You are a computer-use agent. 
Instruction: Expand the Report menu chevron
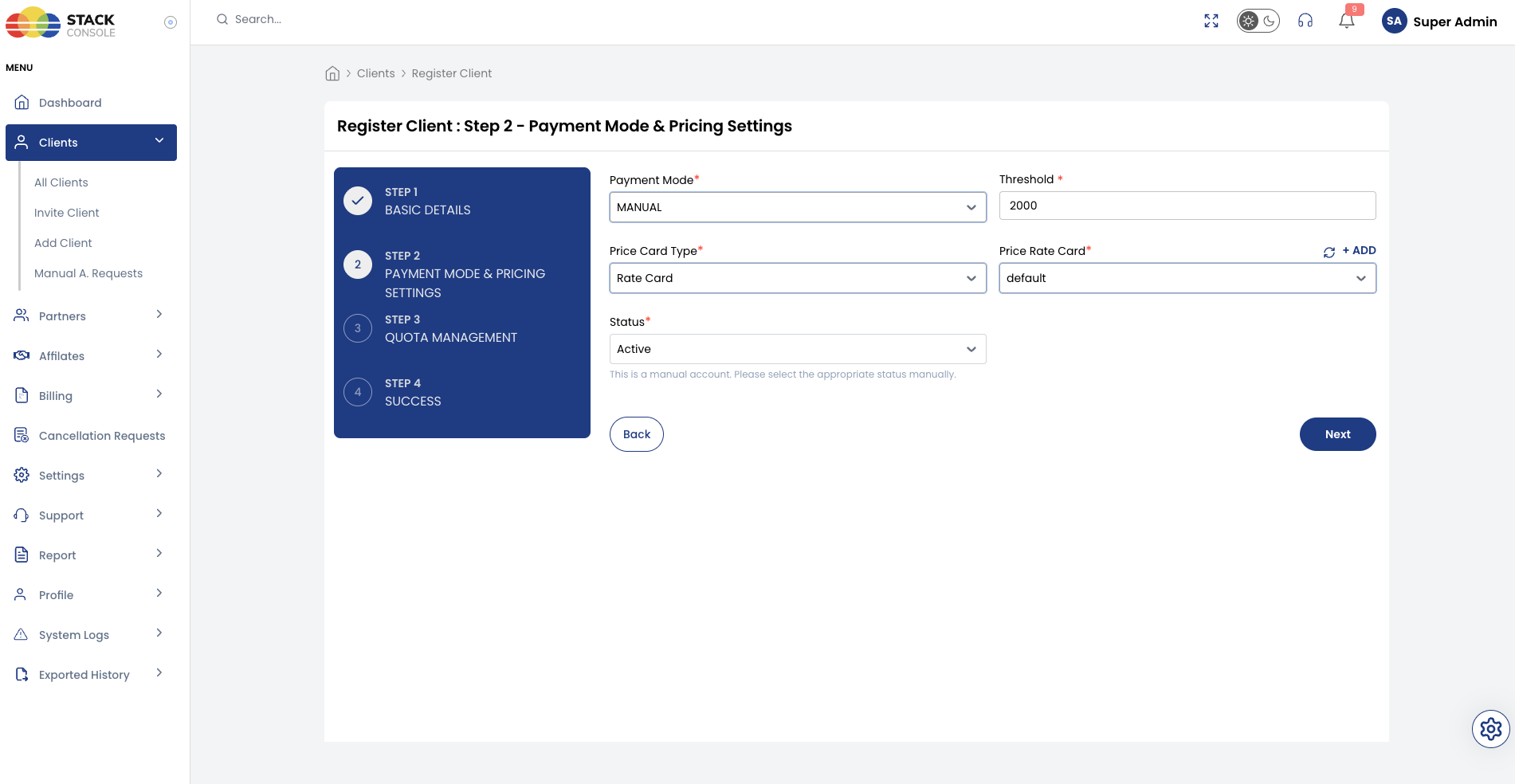tap(159, 553)
